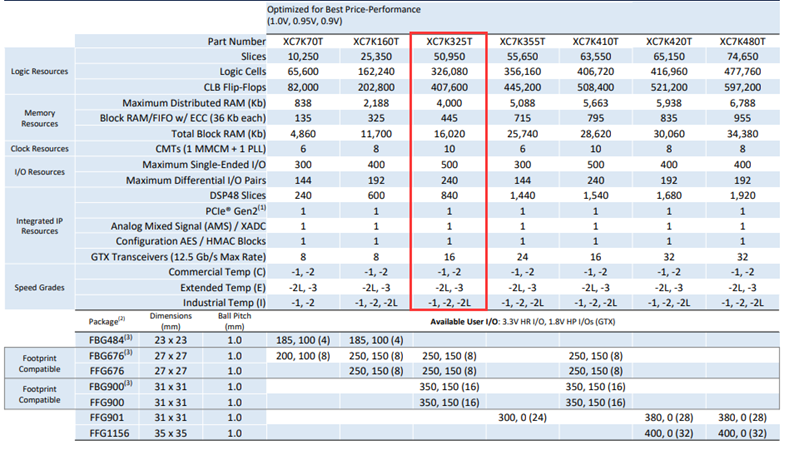Click Maximum Single-Ended I/O label
Viewport: 789px width, 450px height.
pos(204,165)
